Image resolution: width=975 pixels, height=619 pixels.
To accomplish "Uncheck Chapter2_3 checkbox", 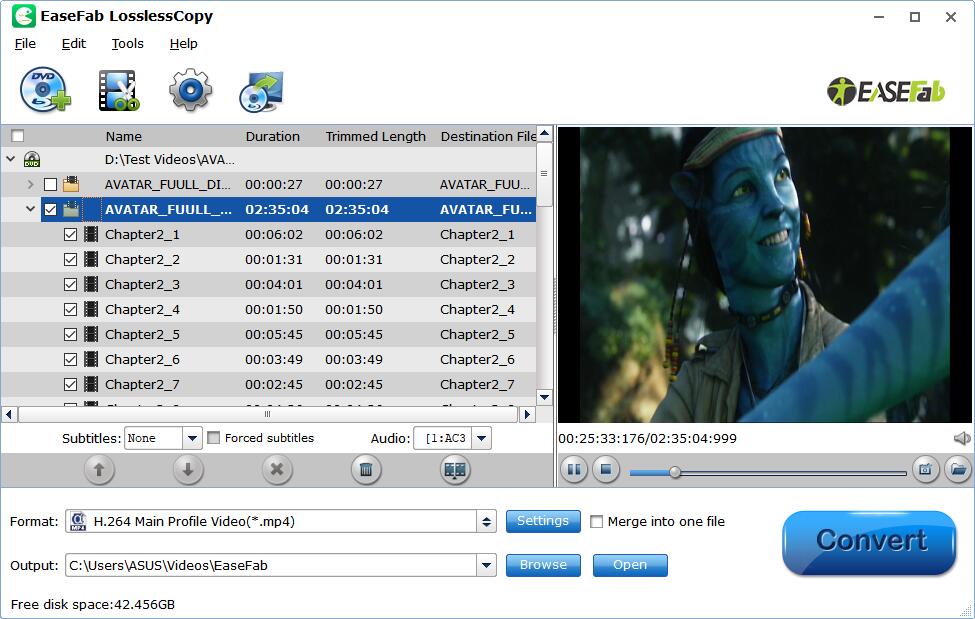I will coord(70,284).
